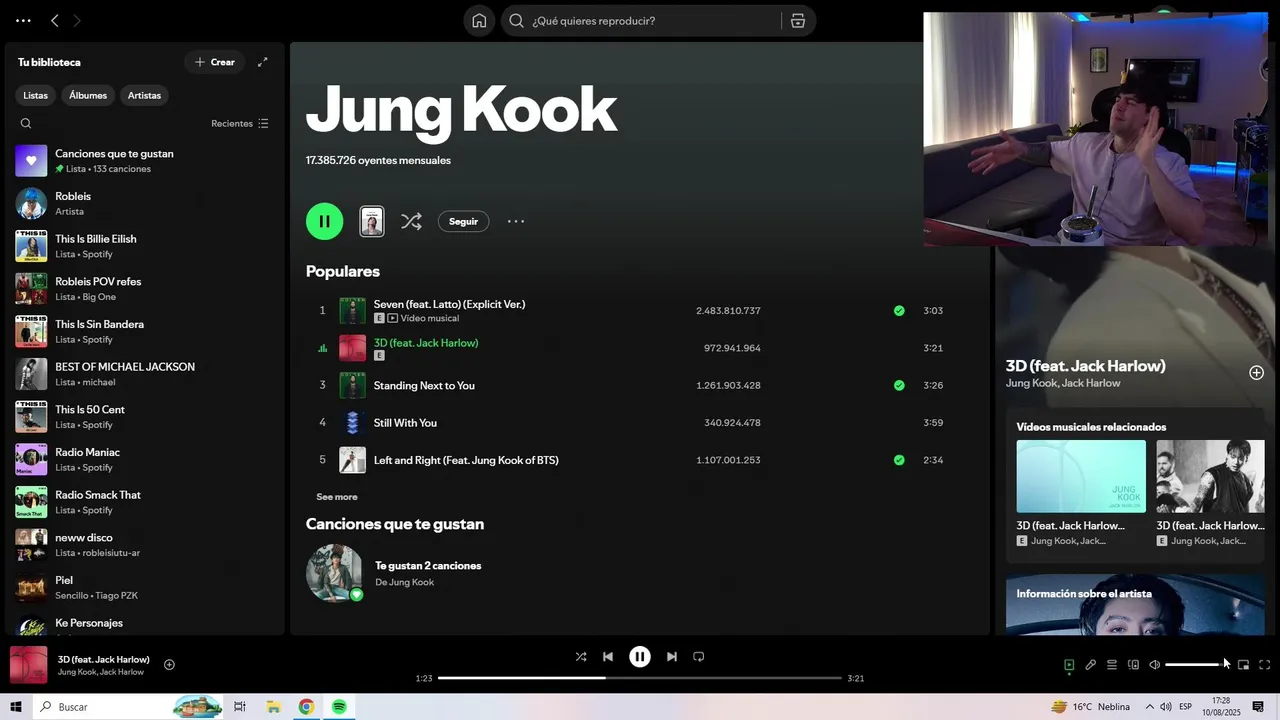
Task: Expand the list with See more
Action: [x=337, y=497]
